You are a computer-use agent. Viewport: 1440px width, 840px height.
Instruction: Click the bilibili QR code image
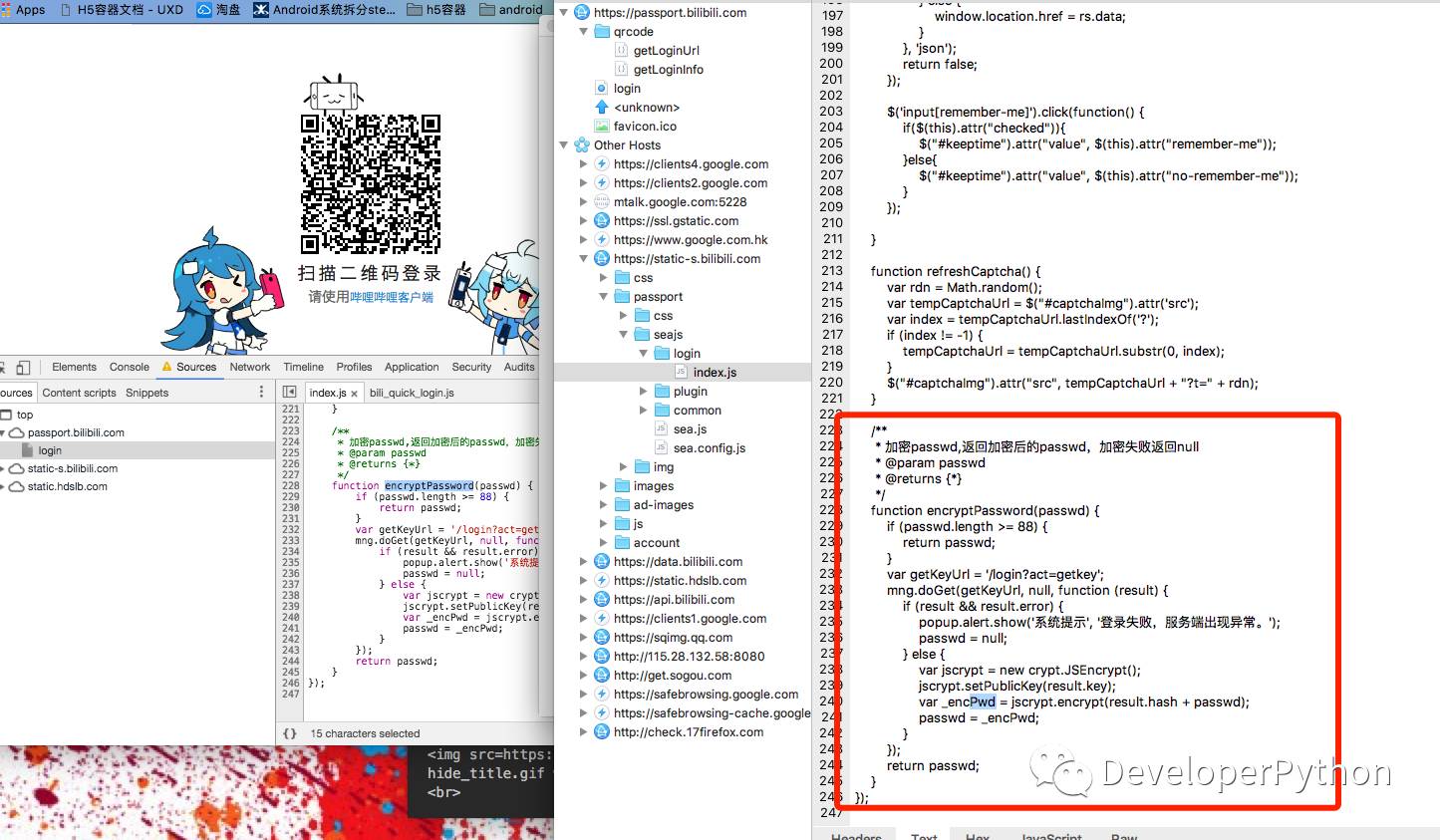(x=371, y=183)
